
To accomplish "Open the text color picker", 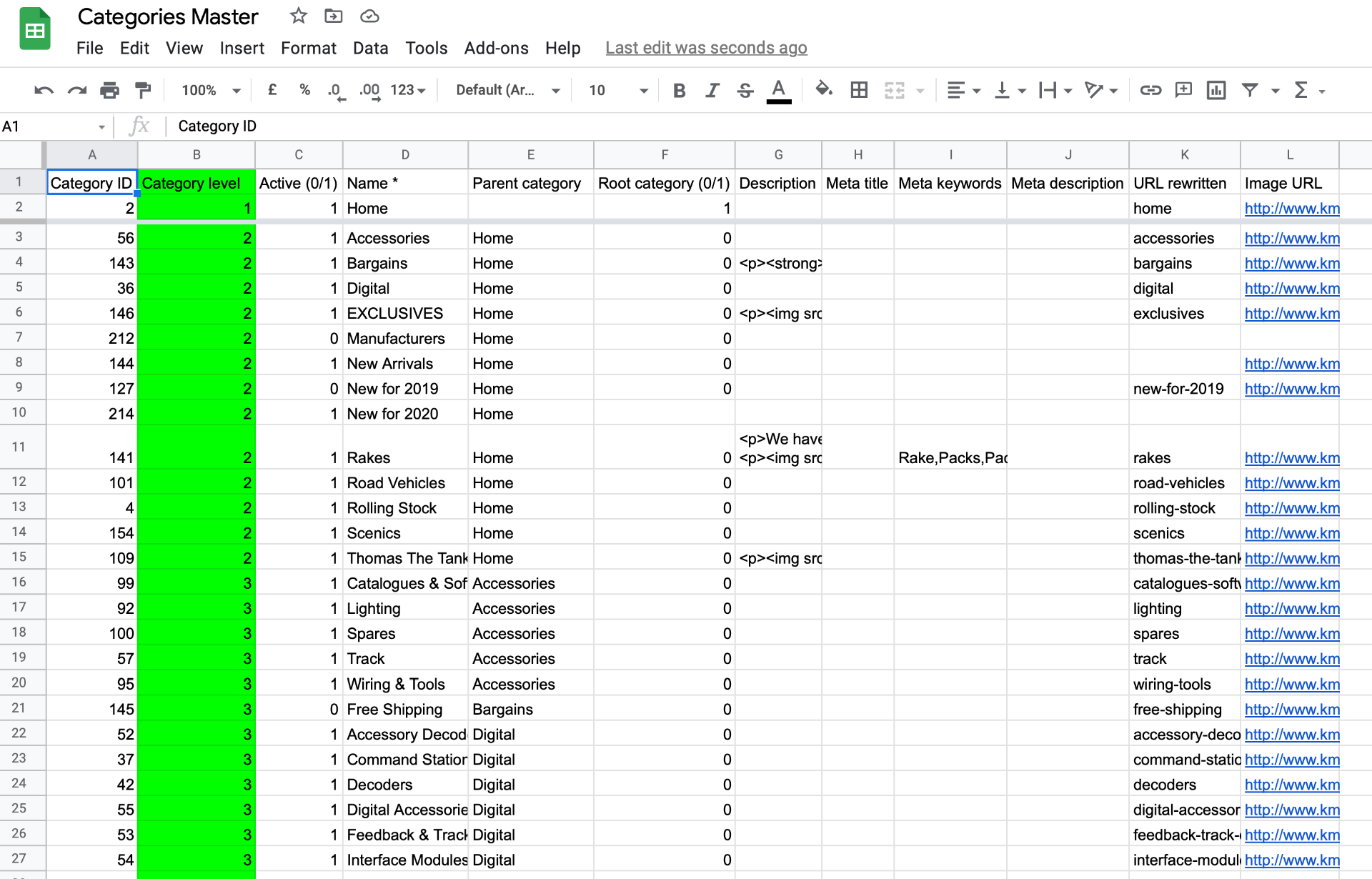I will 778,90.
